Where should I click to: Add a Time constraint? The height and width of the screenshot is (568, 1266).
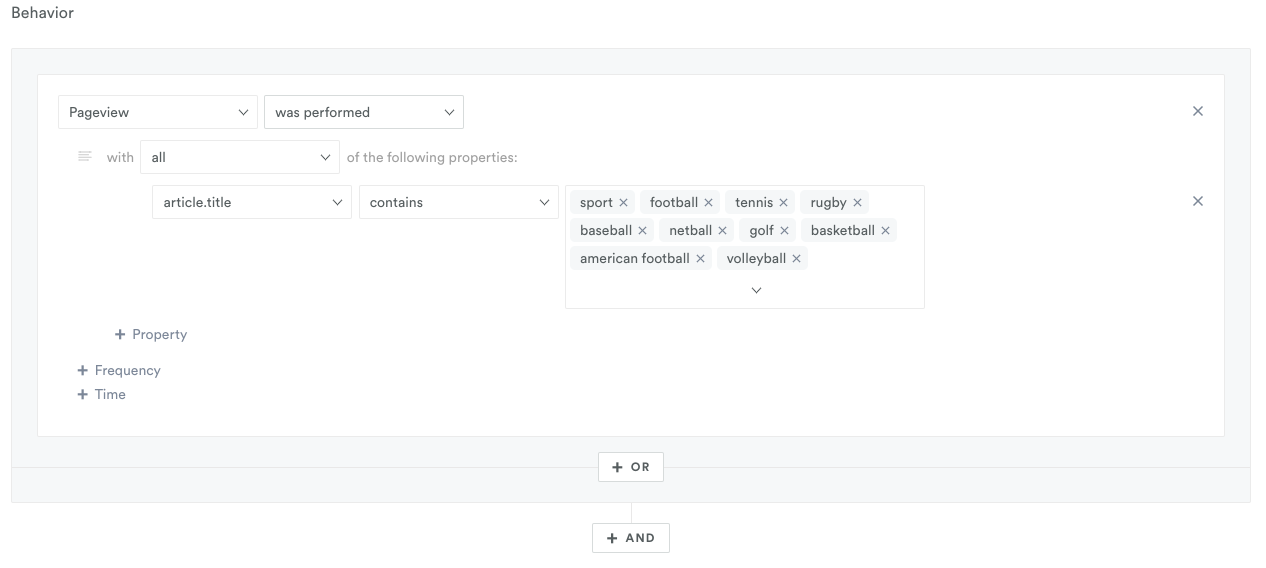102,394
